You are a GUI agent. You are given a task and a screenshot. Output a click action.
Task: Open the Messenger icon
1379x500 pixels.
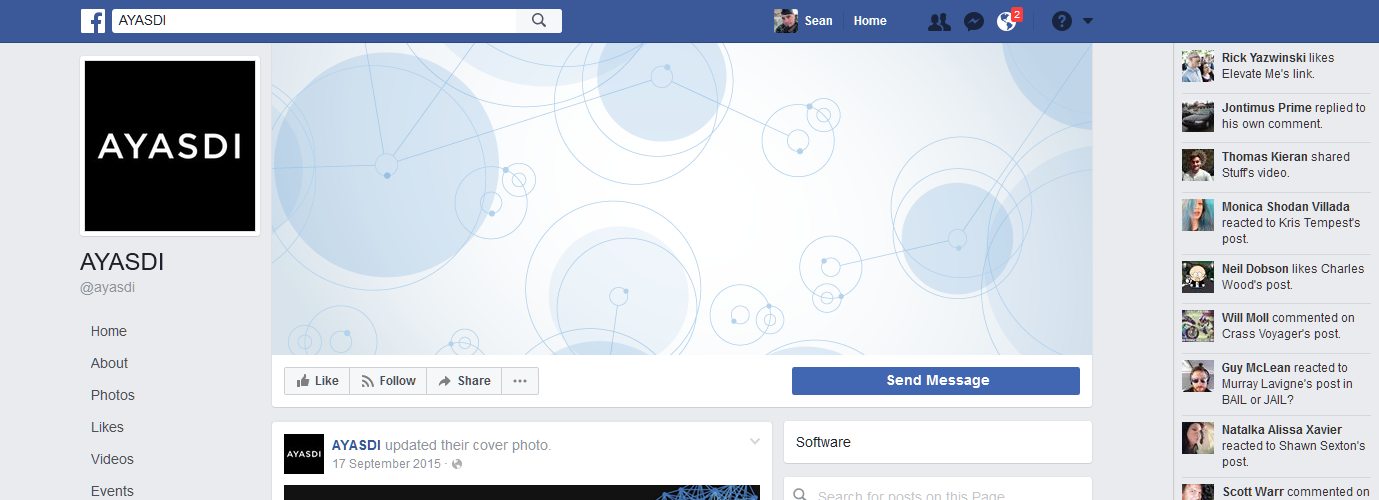point(974,21)
